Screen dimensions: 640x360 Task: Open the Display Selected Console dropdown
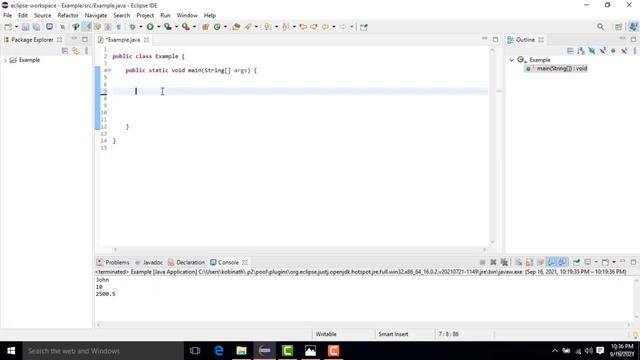click(x=596, y=262)
